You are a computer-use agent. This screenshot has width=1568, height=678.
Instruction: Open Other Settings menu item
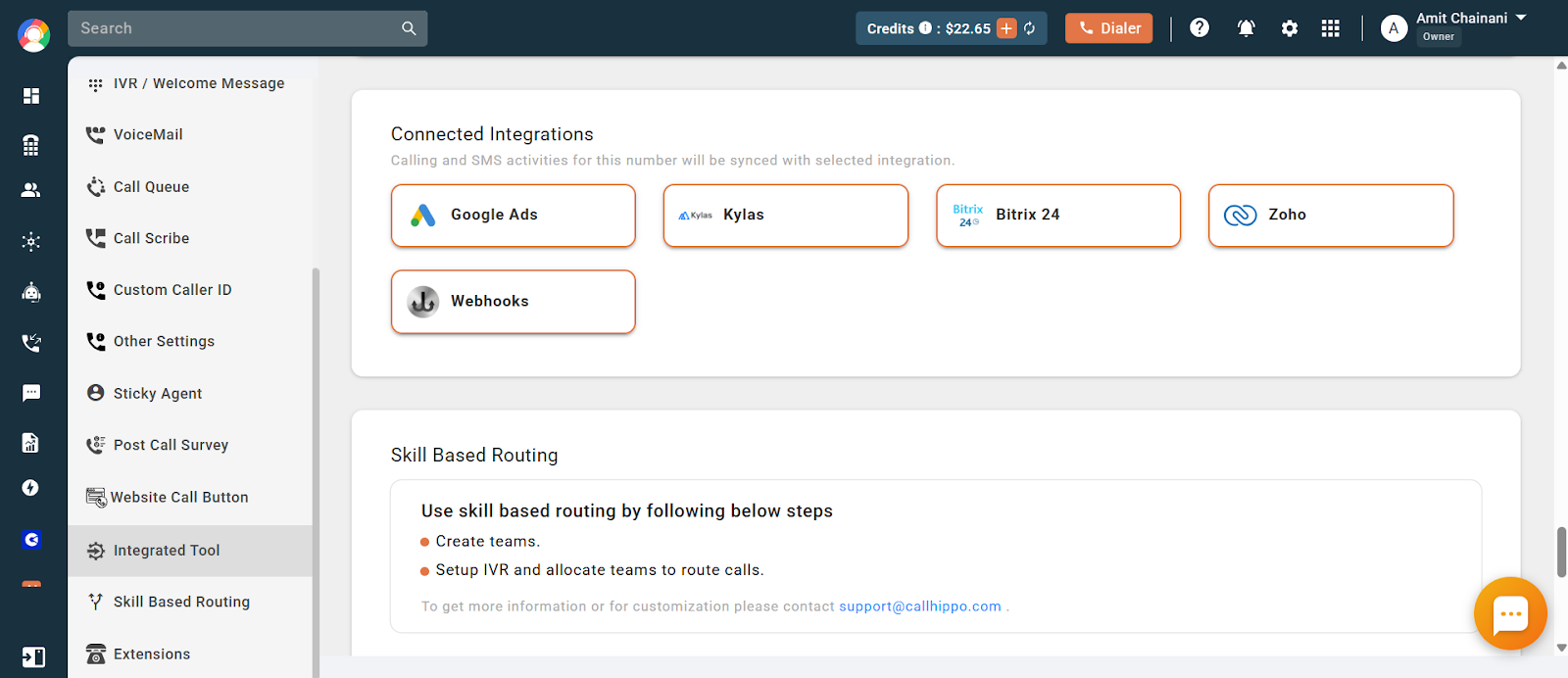coord(190,341)
